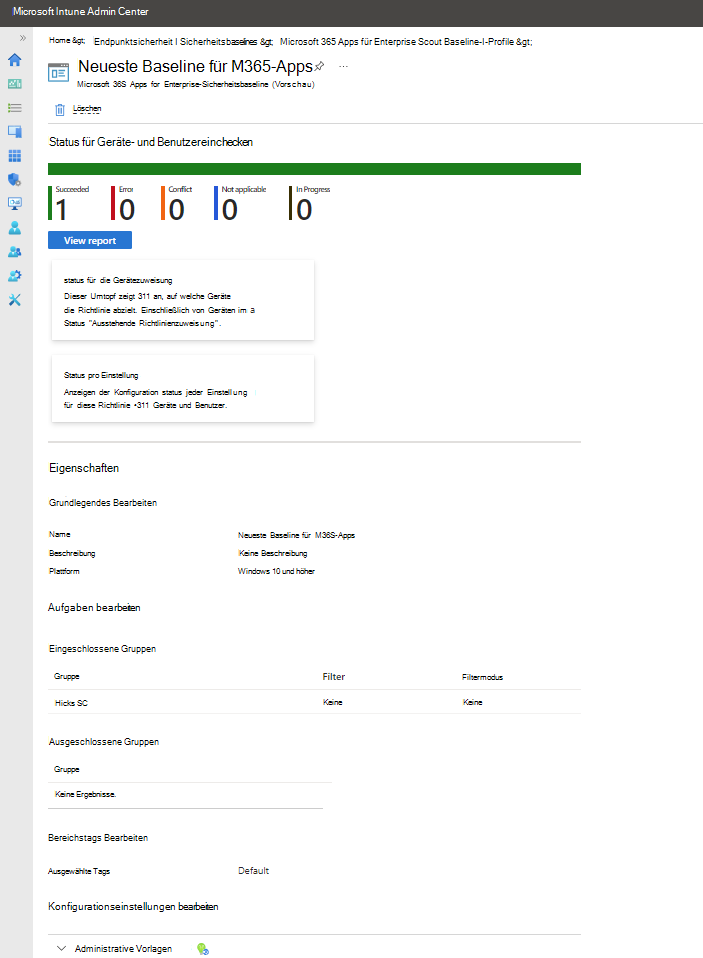Click Gruppe header under Eingeschlossene Gruppen

pos(67,676)
